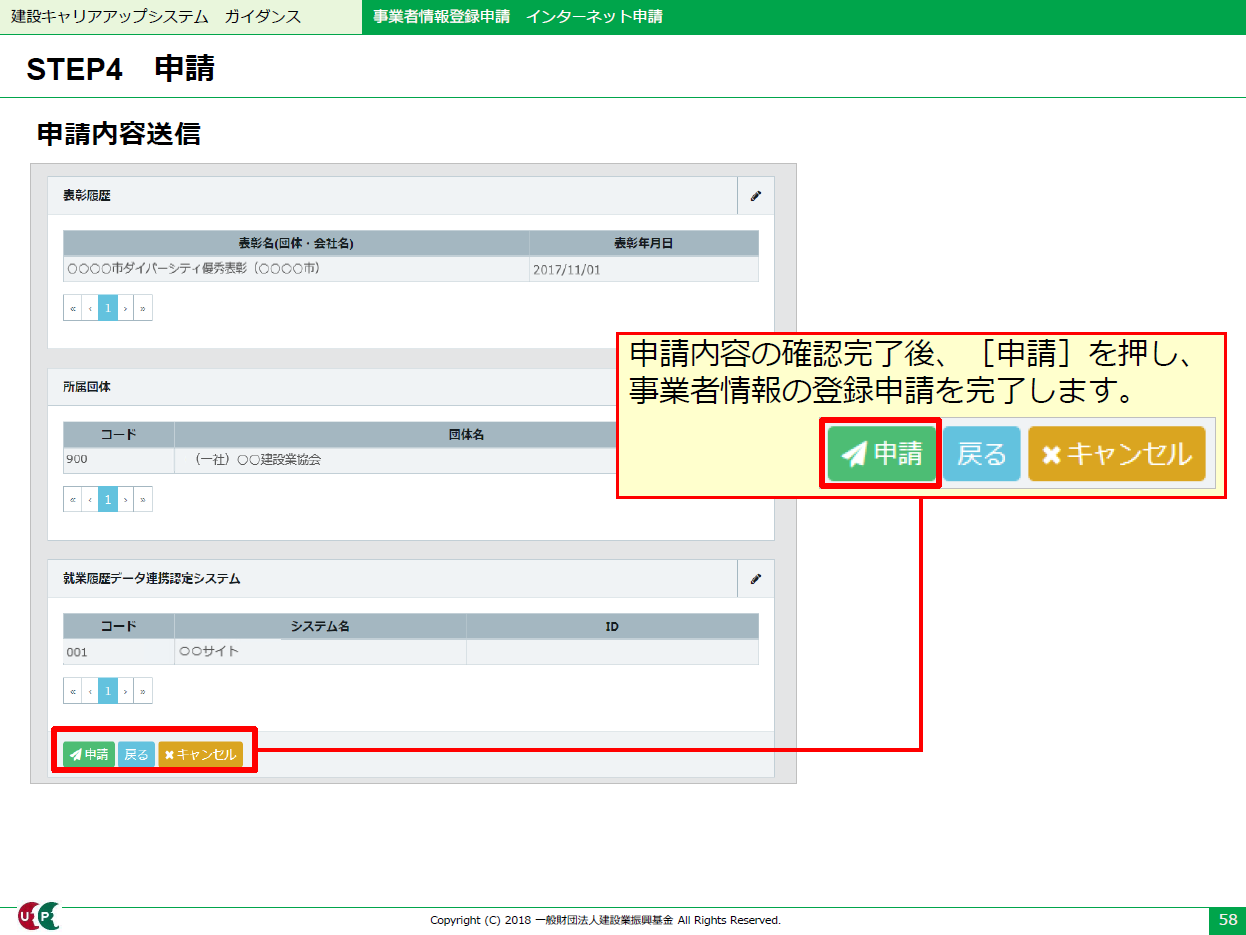Go to previous page in 就業履歴データ連携 pagination
Viewport: 1246px width, 935px height.
[90, 690]
